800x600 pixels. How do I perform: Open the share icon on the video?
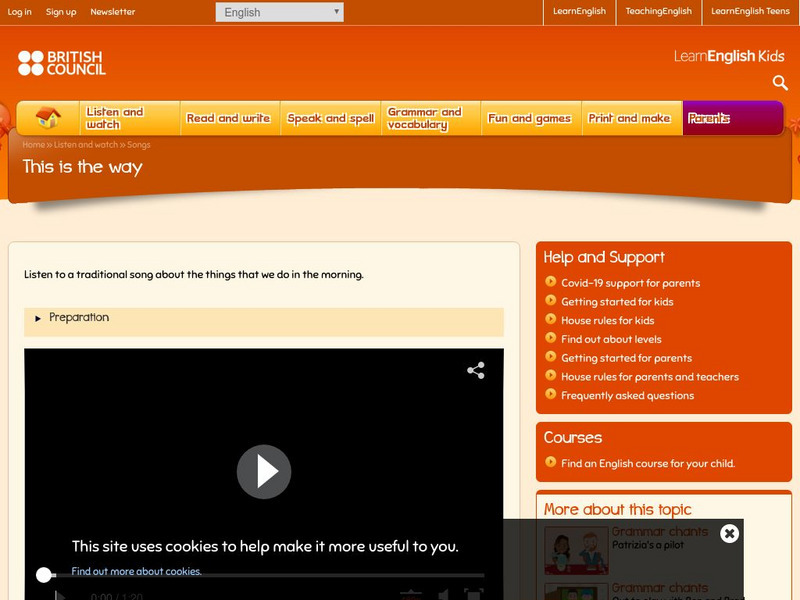(x=475, y=371)
